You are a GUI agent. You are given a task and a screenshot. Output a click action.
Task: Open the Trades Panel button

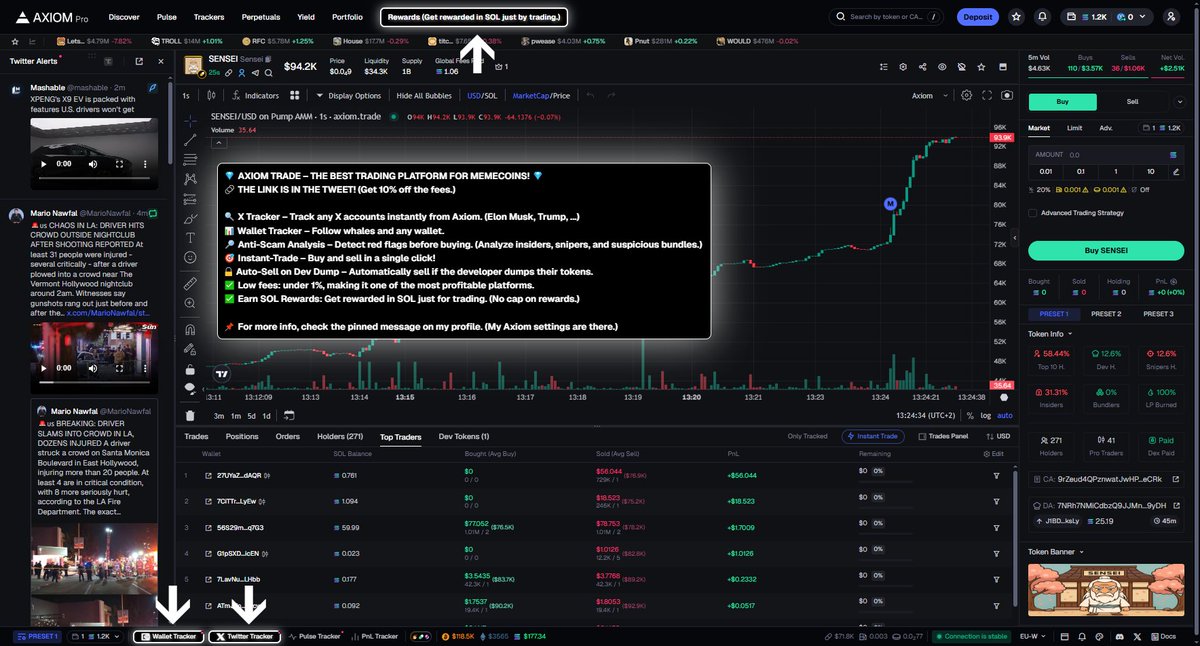click(x=944, y=436)
